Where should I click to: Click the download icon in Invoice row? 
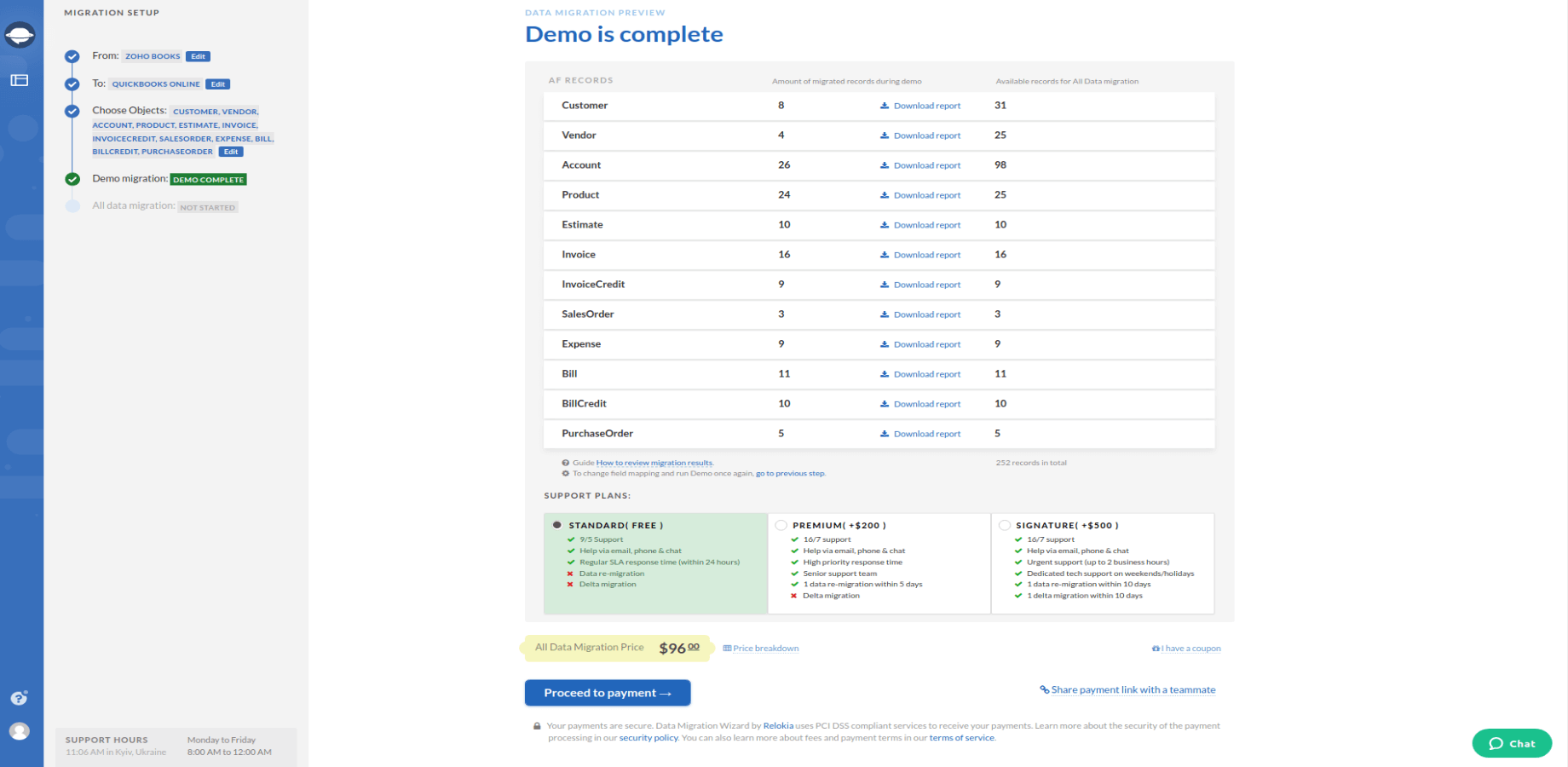tap(885, 255)
